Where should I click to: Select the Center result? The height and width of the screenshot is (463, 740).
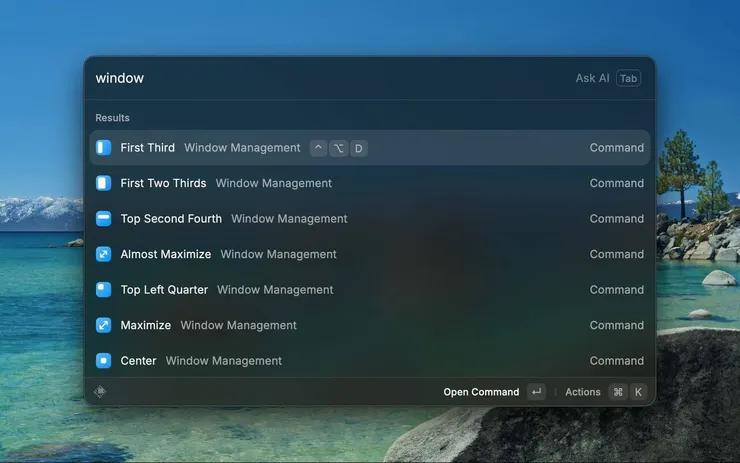(x=370, y=361)
